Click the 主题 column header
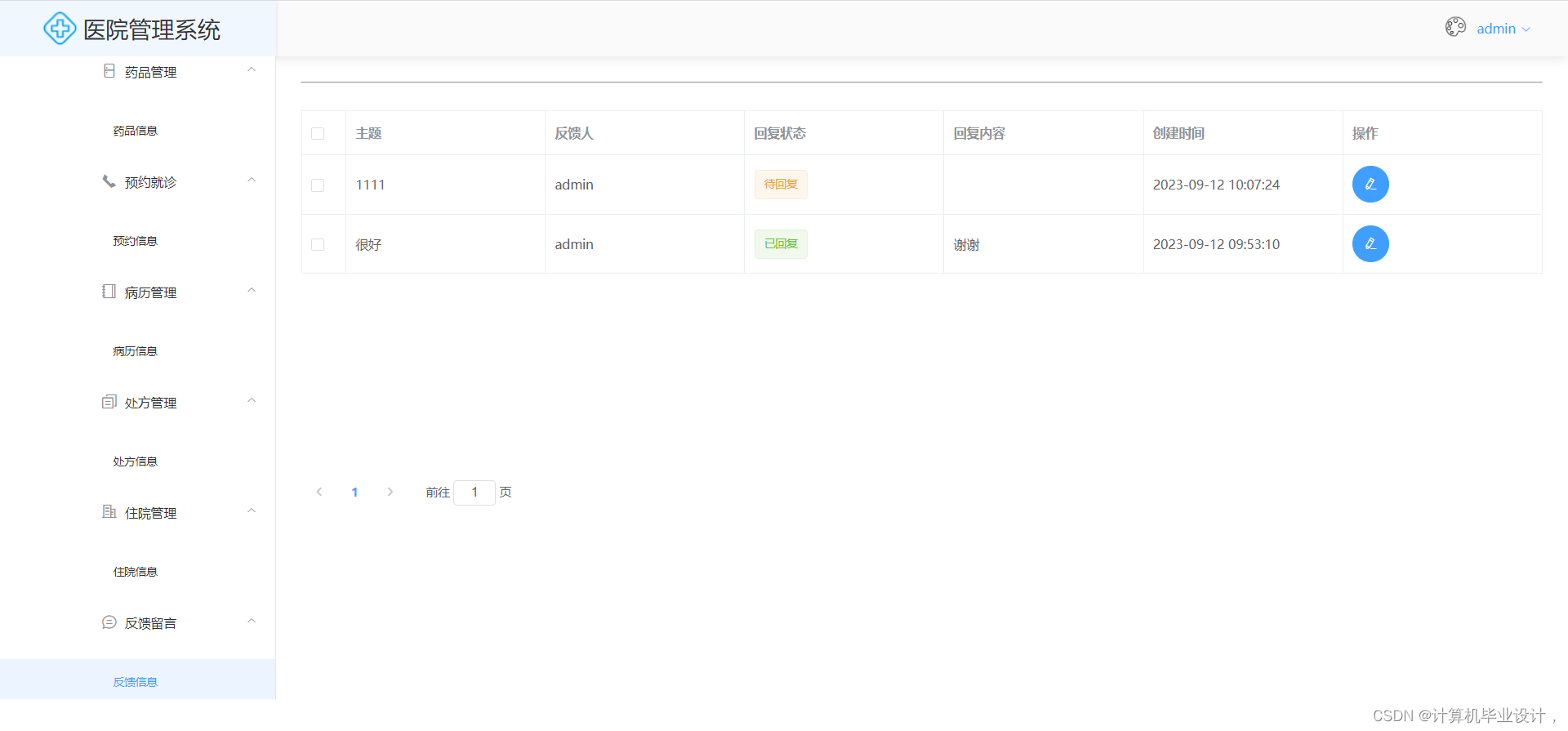Image resolution: width=1568 pixels, height=731 pixels. pyautogui.click(x=368, y=133)
